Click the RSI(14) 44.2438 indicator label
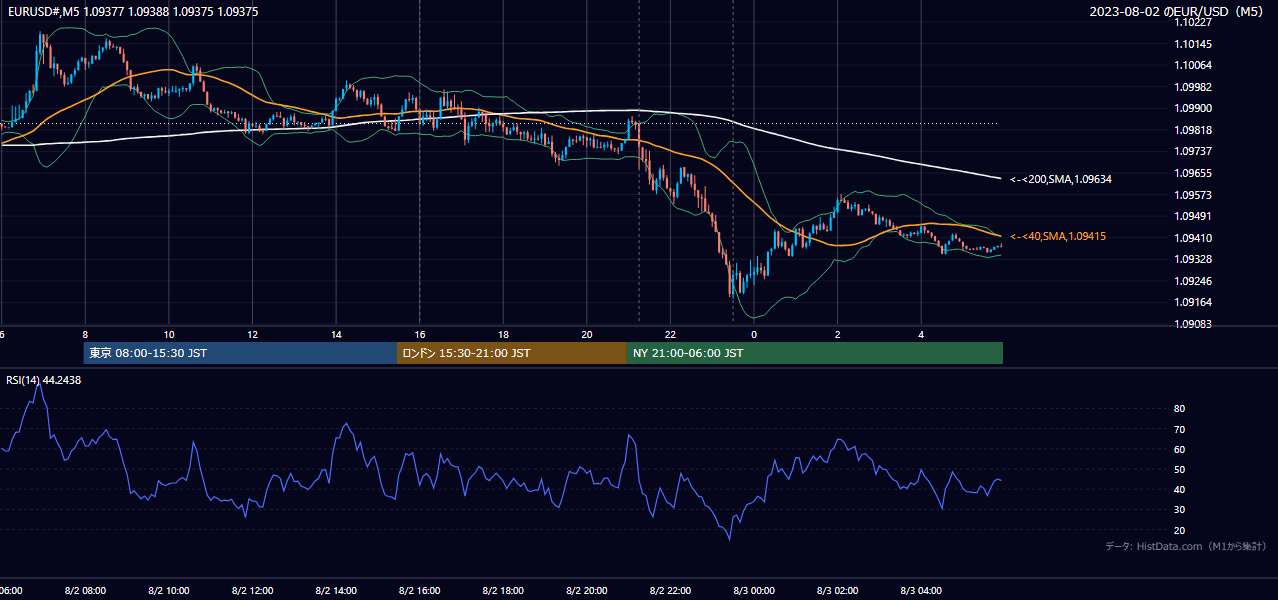The height and width of the screenshot is (600, 1278). 44,380
